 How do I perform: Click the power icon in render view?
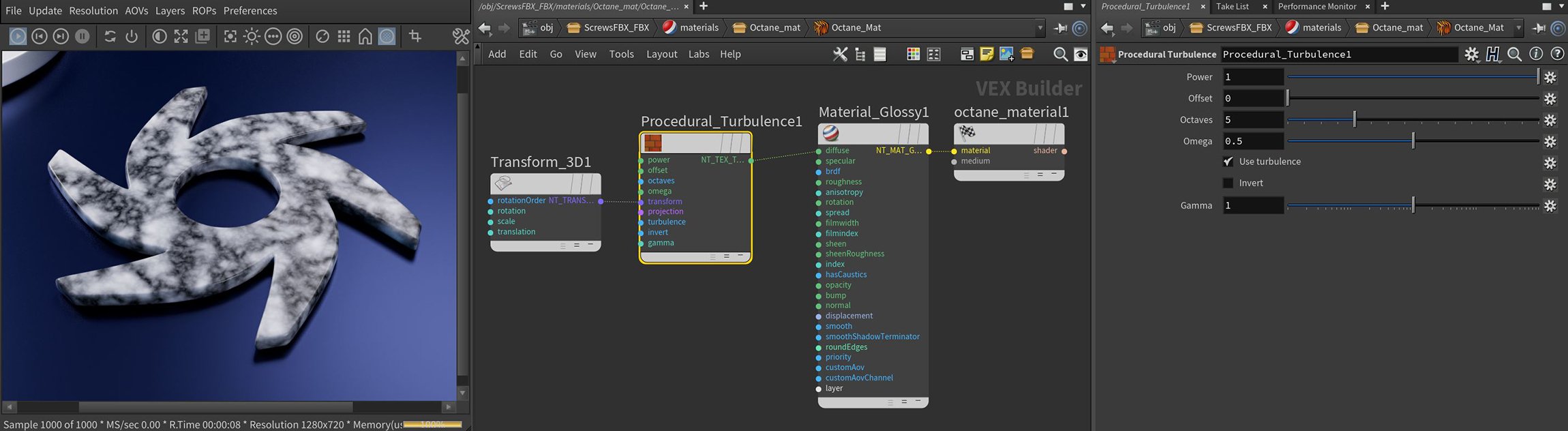tap(132, 36)
